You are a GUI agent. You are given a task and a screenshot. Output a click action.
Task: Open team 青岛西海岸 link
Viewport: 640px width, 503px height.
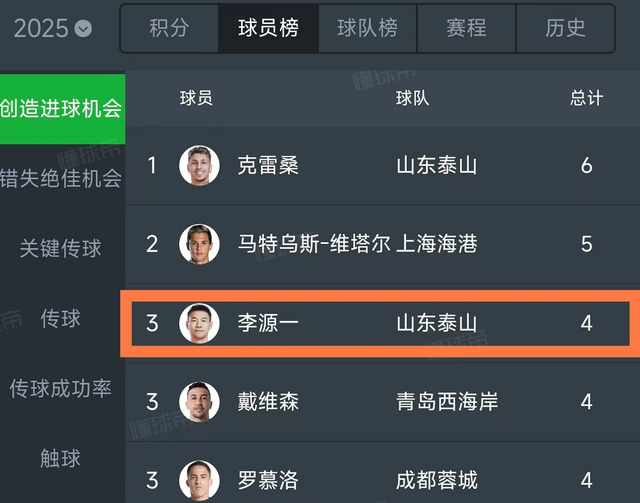(447, 402)
